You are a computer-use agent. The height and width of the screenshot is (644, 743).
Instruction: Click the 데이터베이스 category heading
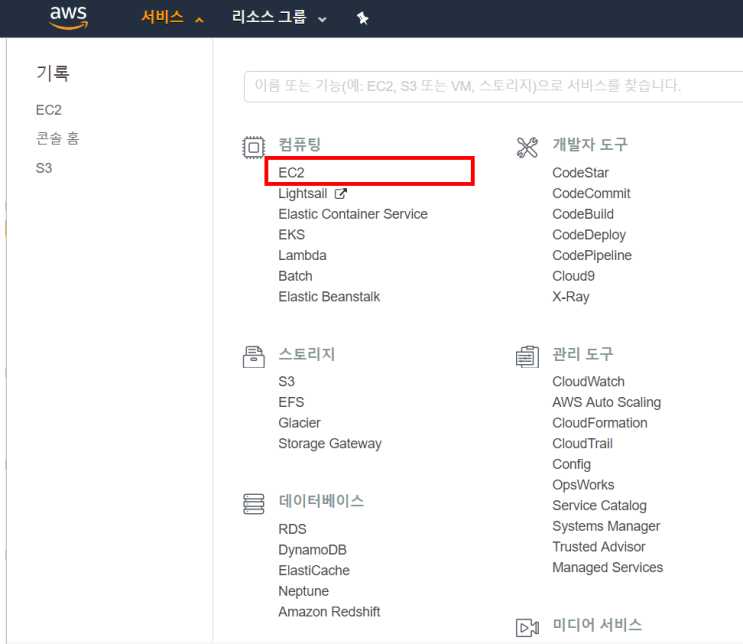[321, 501]
